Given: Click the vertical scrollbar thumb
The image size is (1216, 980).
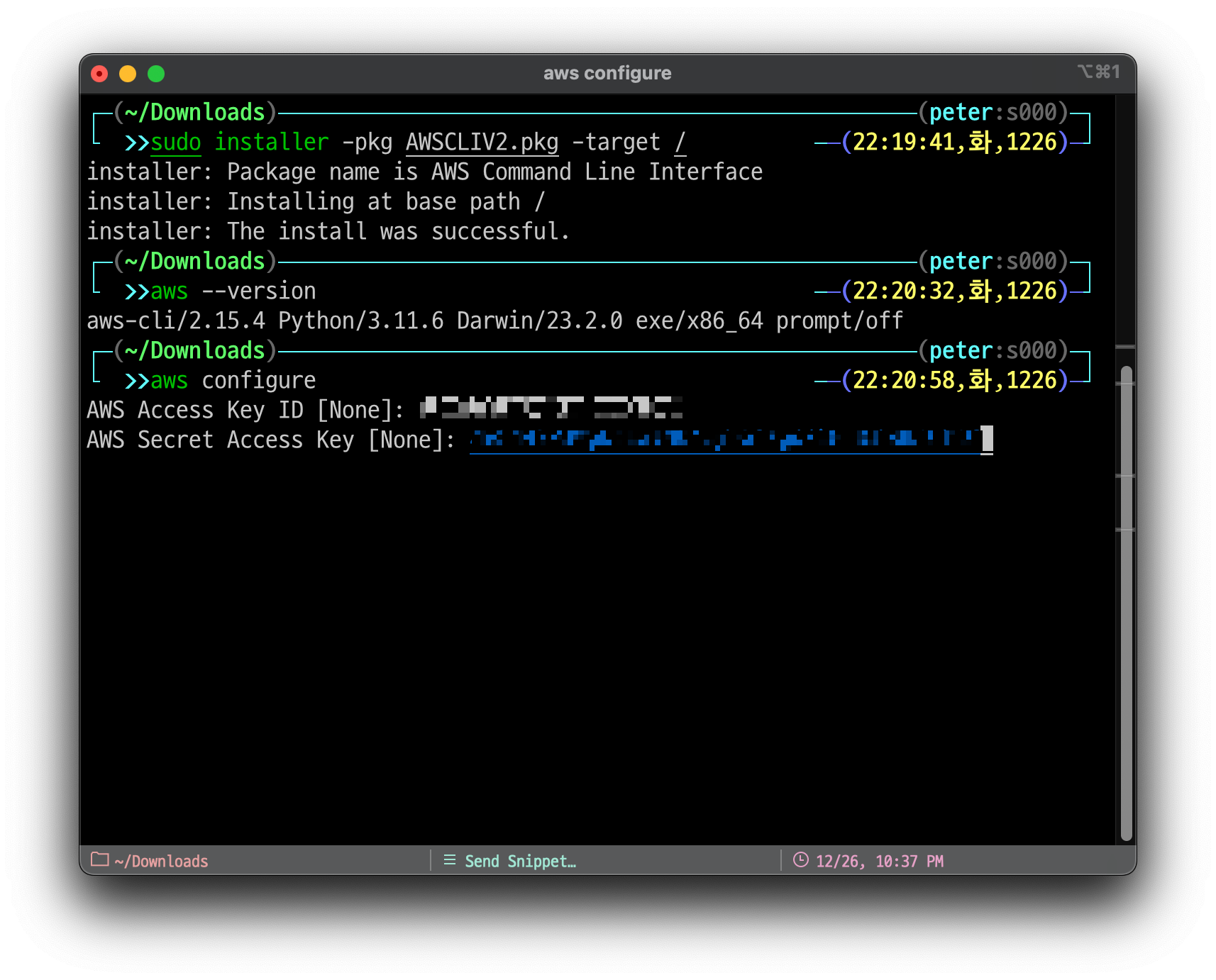Looking at the screenshot, I should click(x=1126, y=603).
